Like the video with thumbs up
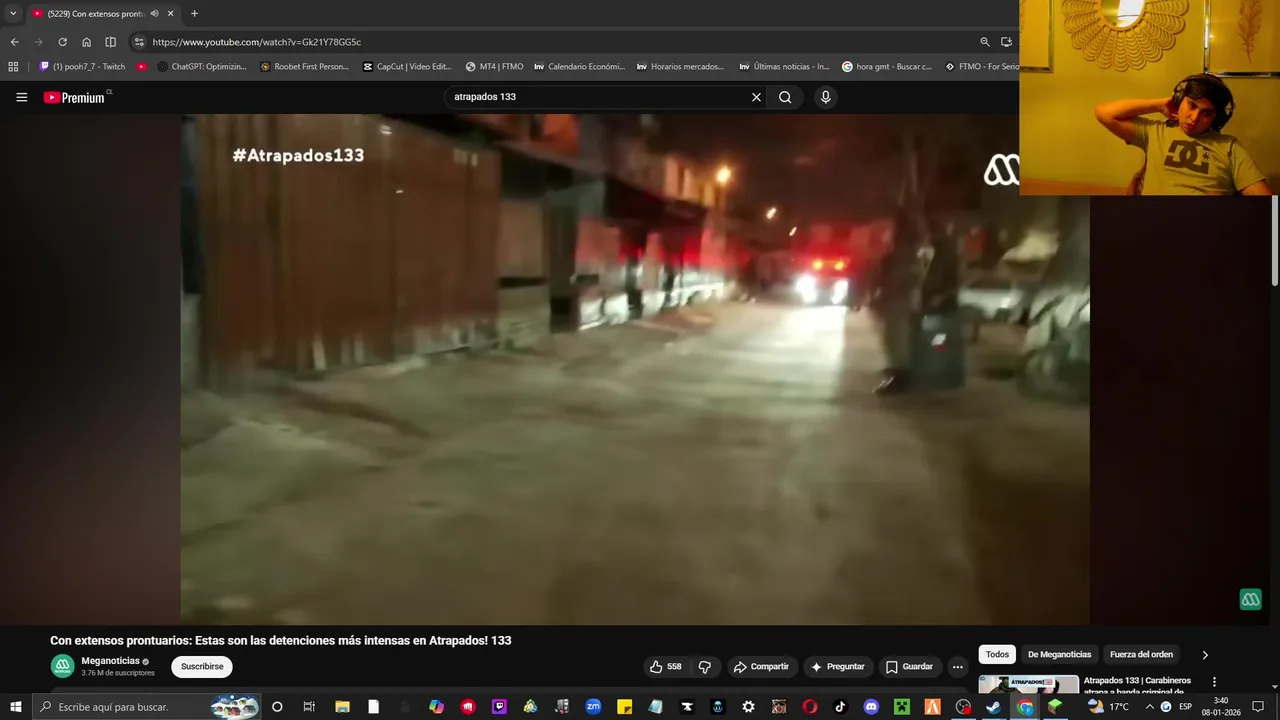 click(665, 667)
